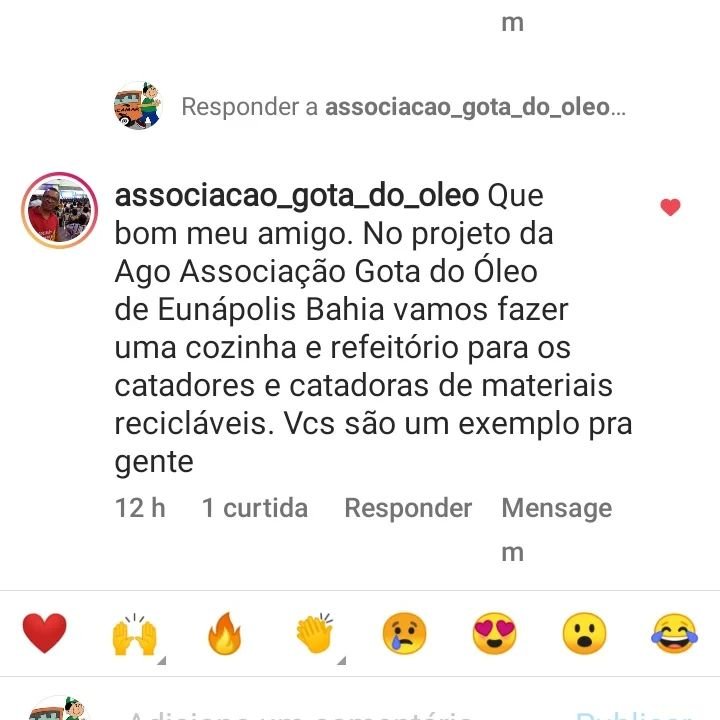Image resolution: width=720 pixels, height=720 pixels.
Task: Open the commenter's story profile picture
Action: 59,210
